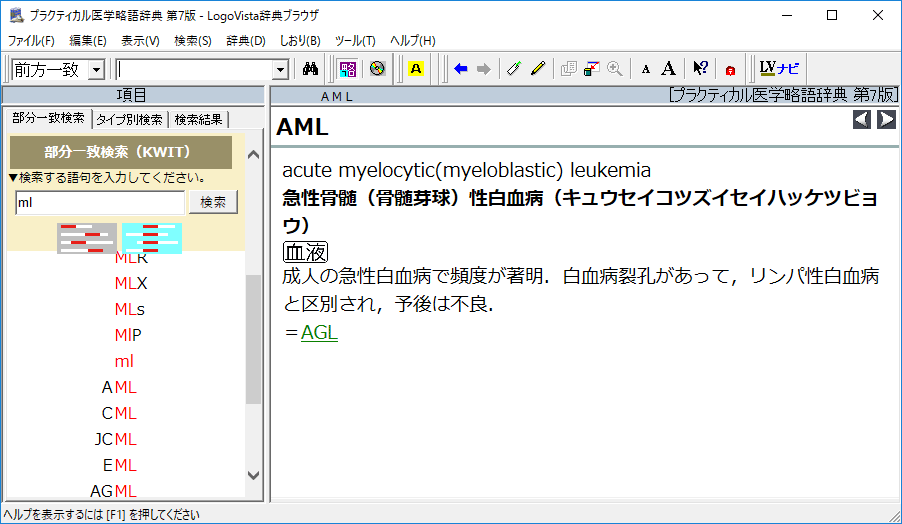Viewport: 902px width, 524px height.
Task: Click the small red mailbox icon
Action: [x=730, y=70]
